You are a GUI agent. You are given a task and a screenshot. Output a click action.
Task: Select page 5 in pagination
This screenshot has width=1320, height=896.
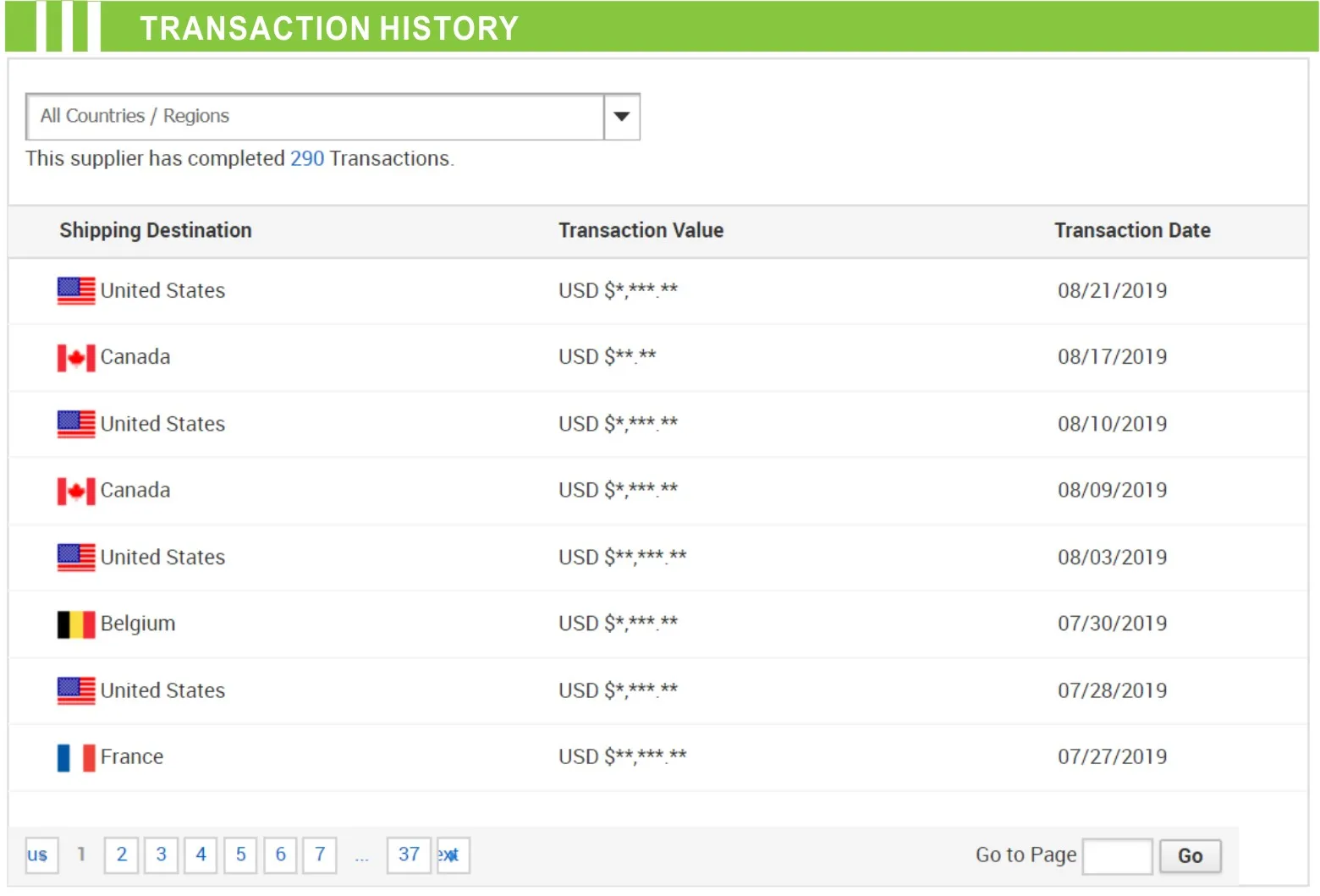pyautogui.click(x=240, y=855)
